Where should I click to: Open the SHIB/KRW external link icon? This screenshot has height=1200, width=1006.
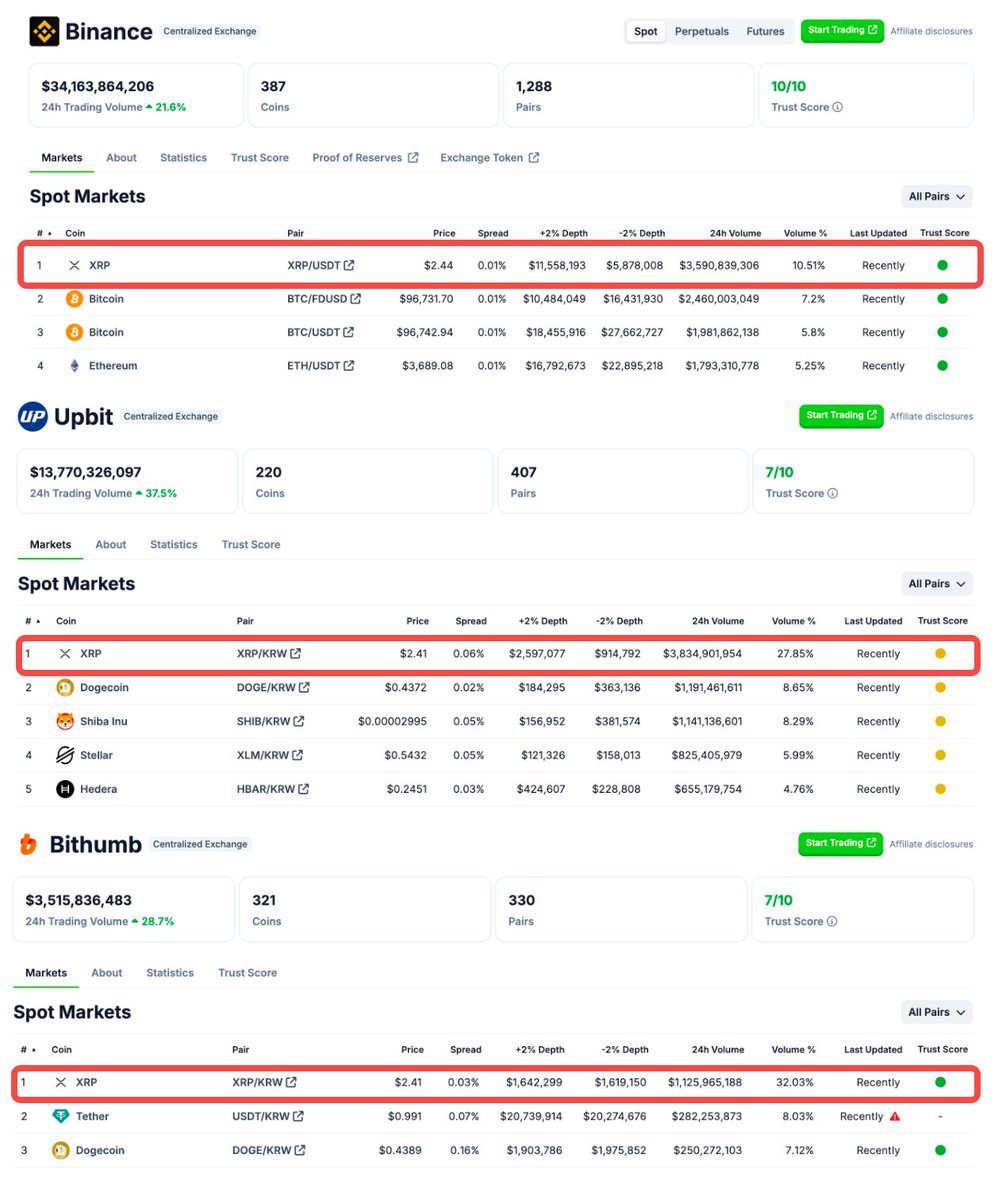[x=299, y=722]
